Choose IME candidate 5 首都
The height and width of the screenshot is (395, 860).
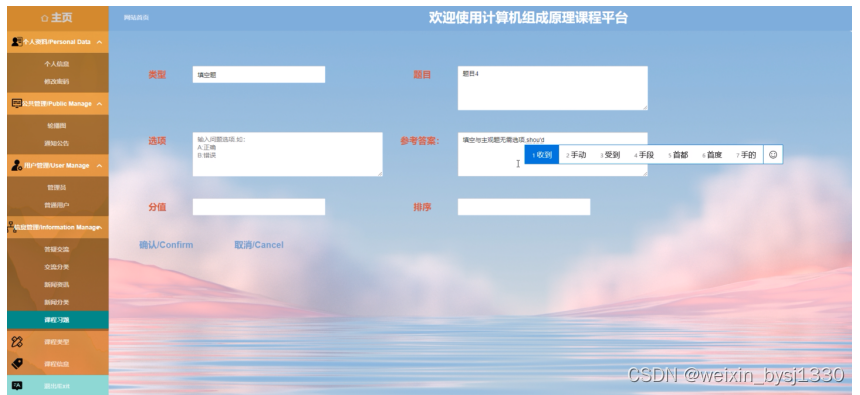click(x=678, y=155)
